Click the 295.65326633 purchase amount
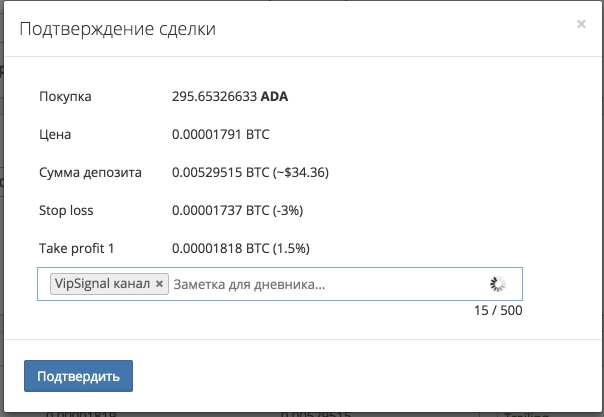This screenshot has height=417, width=604. pos(214,97)
